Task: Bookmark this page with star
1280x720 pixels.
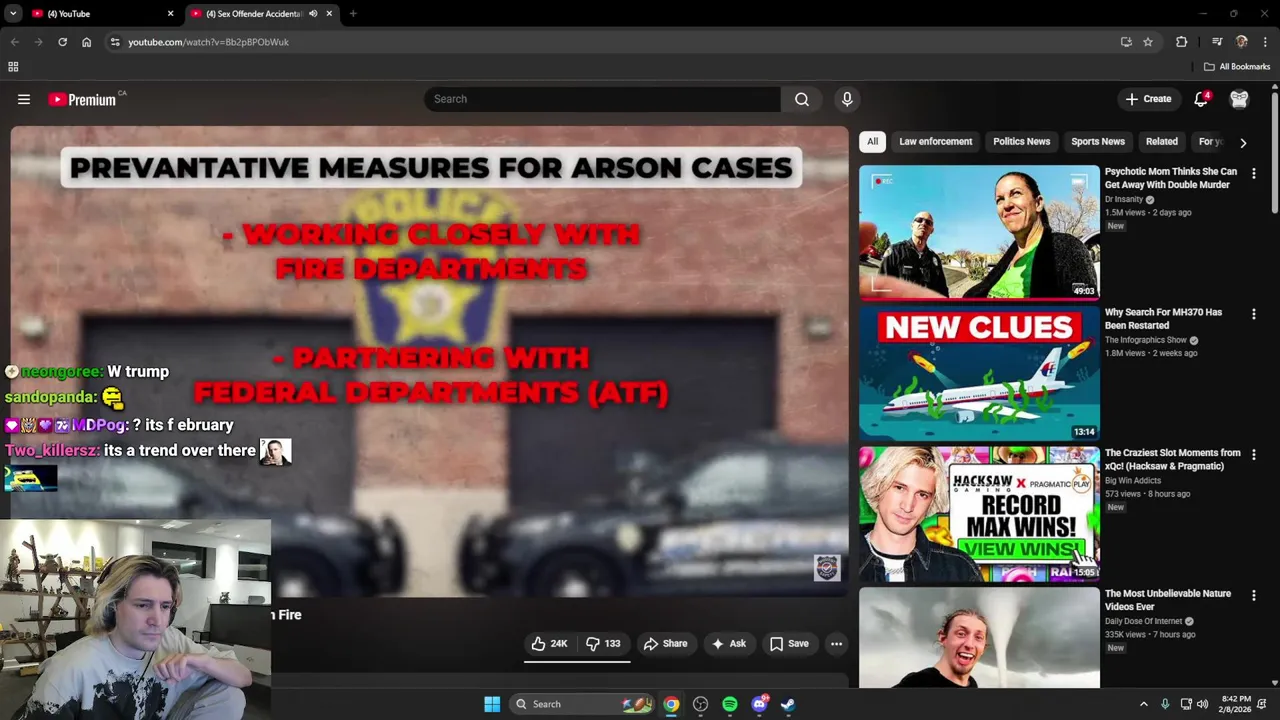Action: [1148, 42]
